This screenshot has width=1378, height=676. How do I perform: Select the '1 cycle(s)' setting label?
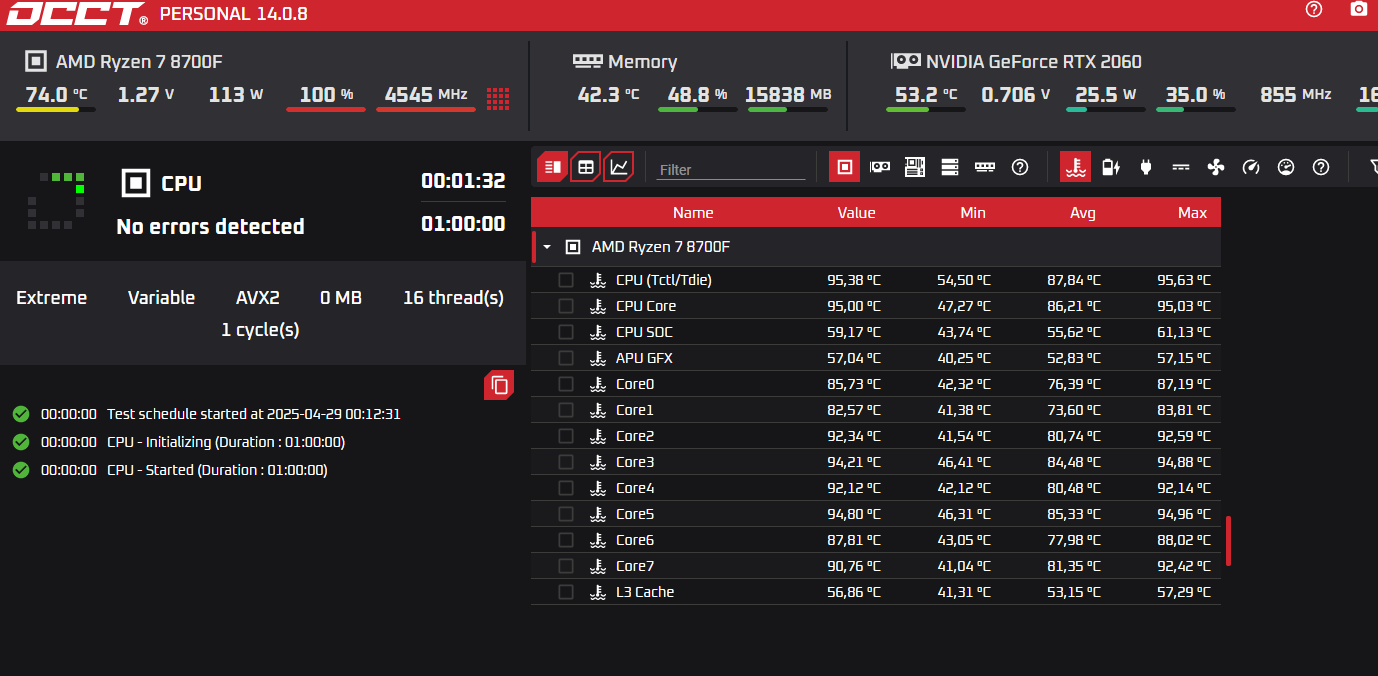pos(260,329)
